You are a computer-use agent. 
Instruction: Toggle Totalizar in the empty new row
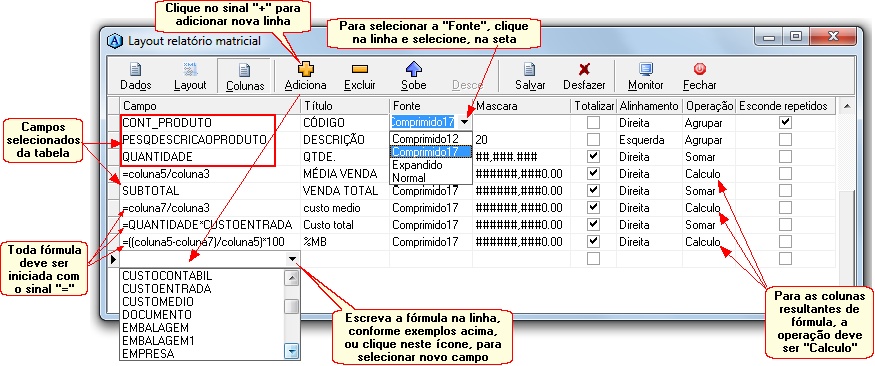tap(593, 259)
